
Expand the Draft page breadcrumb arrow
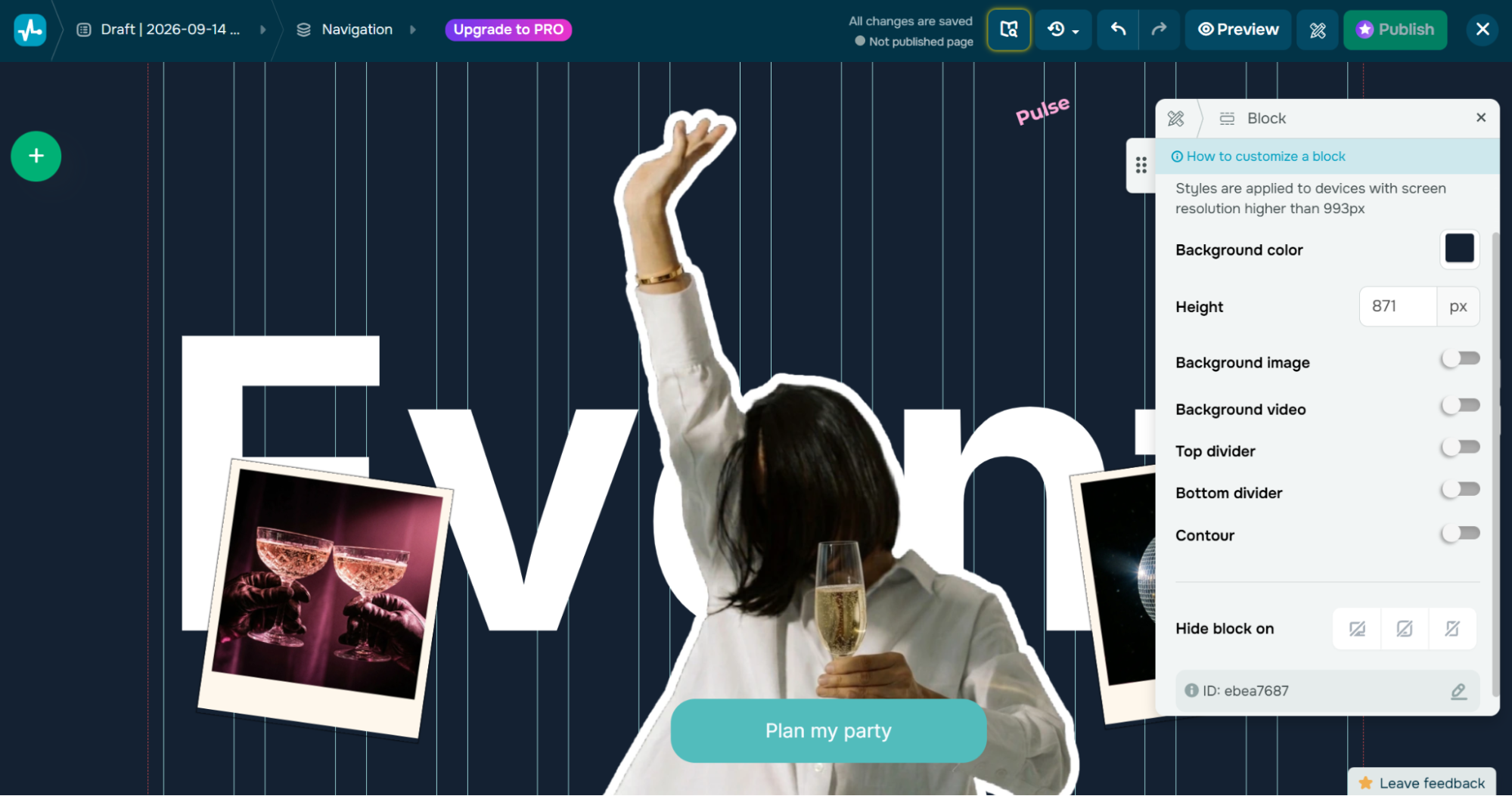(262, 29)
